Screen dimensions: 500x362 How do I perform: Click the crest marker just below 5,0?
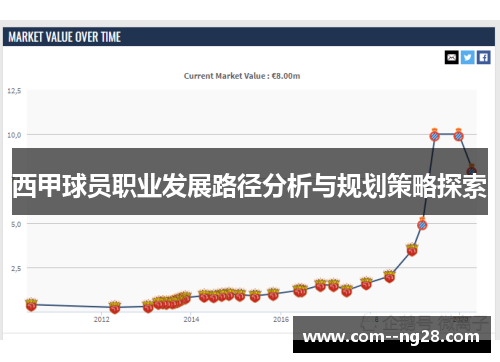coord(412,250)
